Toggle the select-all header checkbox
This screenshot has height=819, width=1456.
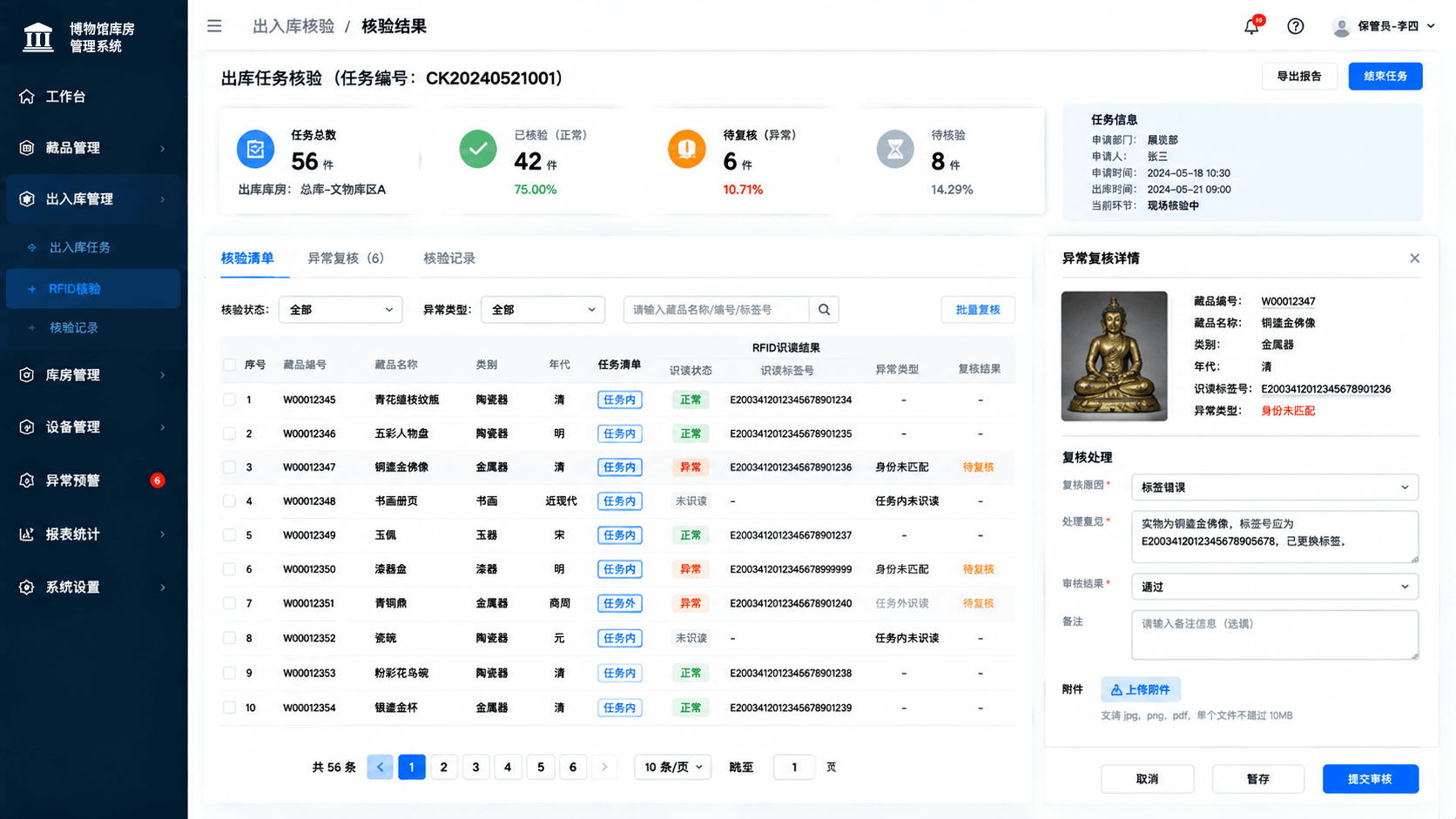tap(229, 365)
